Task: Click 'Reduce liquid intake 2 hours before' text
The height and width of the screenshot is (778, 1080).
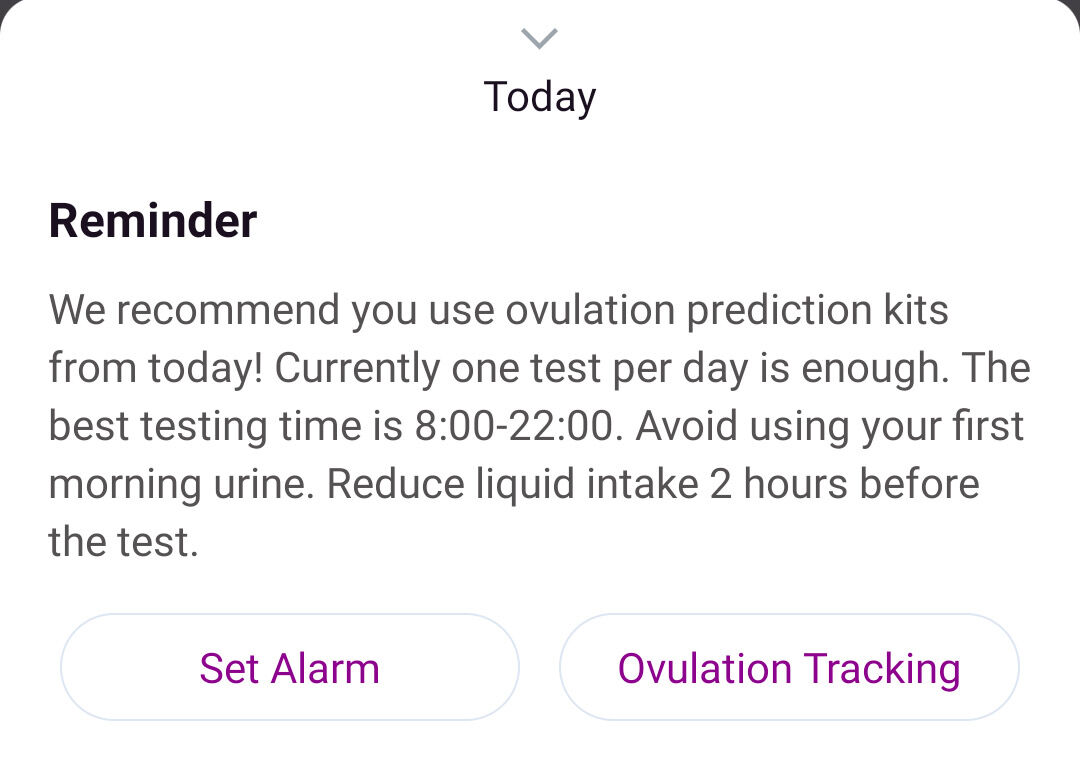Action: click(x=653, y=484)
